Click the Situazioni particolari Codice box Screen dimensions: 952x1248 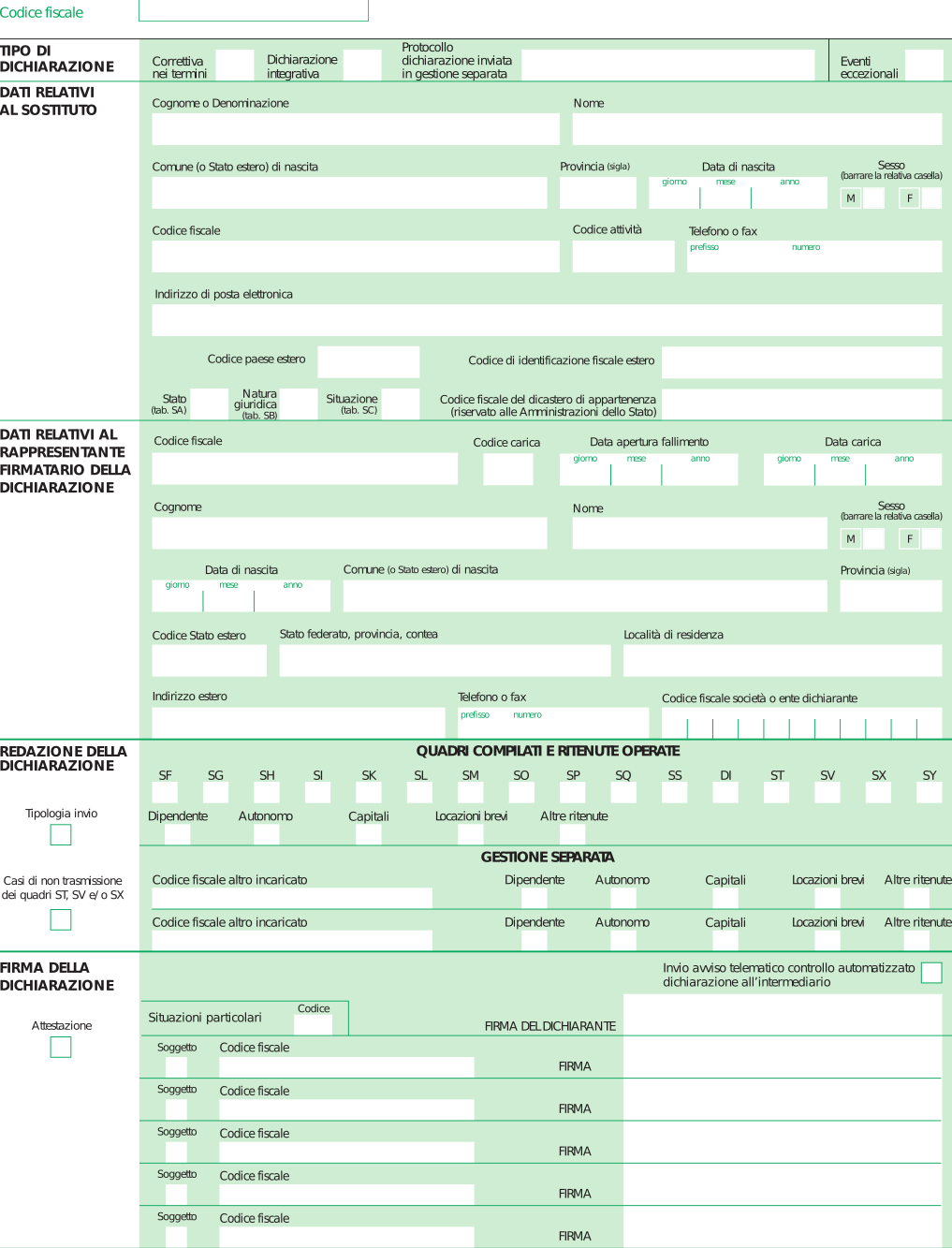(314, 1024)
